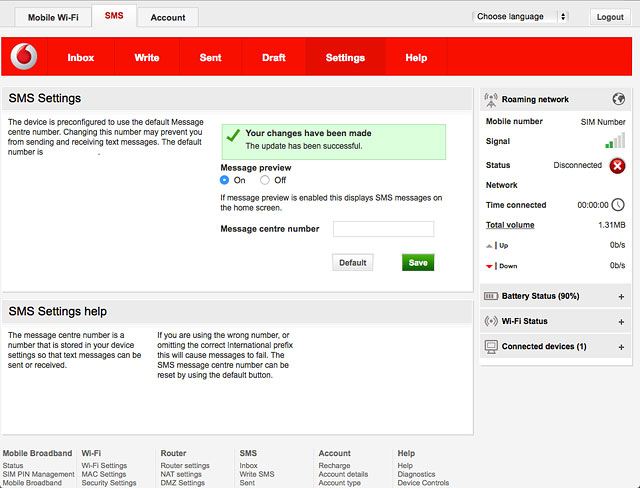640x488 pixels.
Task: Click the Default button
Action: (x=352, y=262)
